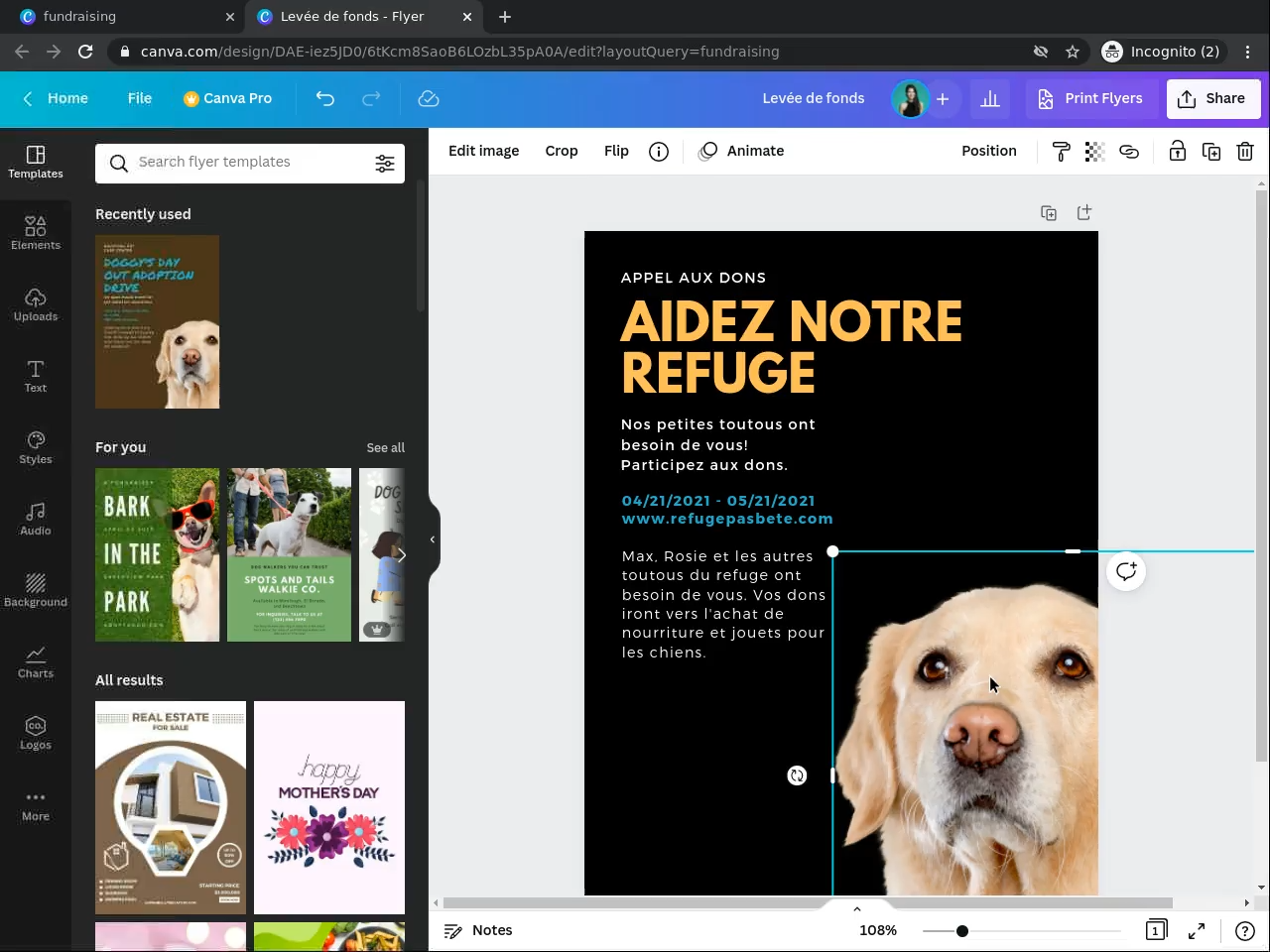Open the Uploads side panel
The width and height of the screenshot is (1270, 952).
[36, 304]
